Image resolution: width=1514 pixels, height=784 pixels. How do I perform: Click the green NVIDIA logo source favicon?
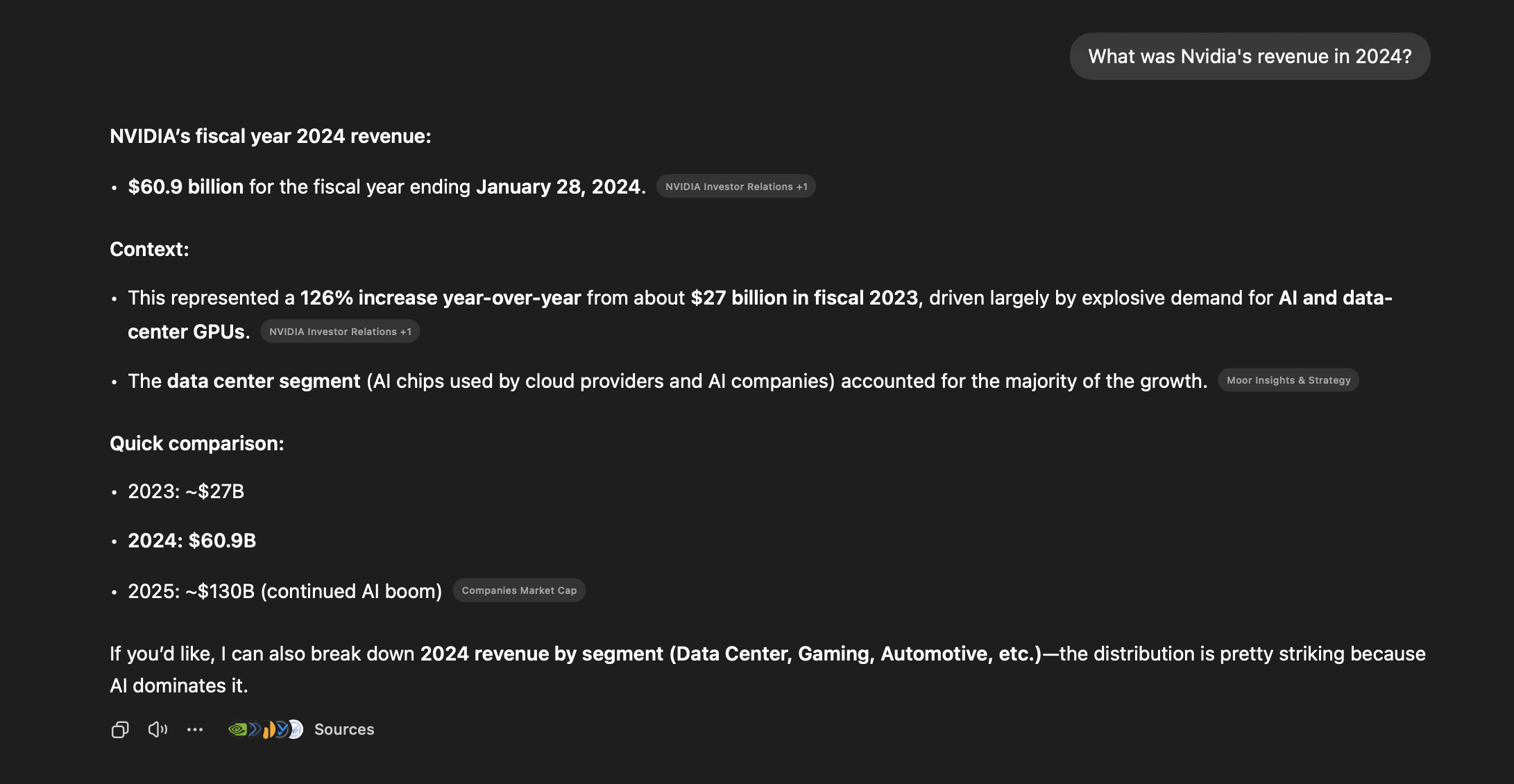pyautogui.click(x=237, y=729)
